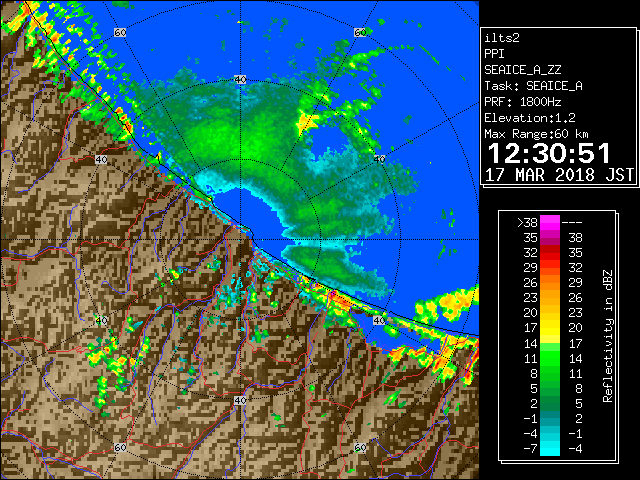Click the yellow legend band beside left-column 17

(550, 328)
